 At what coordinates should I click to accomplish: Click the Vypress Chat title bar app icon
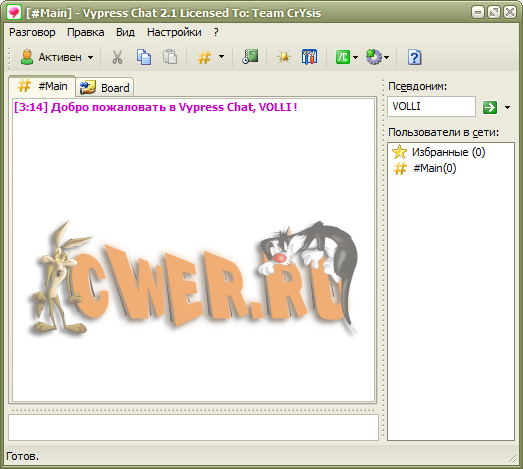click(x=14, y=13)
